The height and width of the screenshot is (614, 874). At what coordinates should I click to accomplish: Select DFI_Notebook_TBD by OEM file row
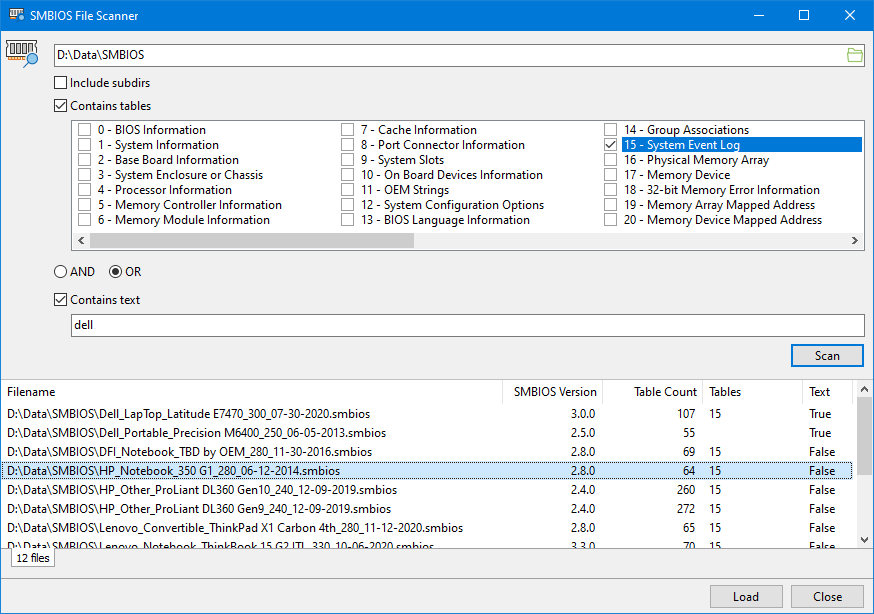427,452
